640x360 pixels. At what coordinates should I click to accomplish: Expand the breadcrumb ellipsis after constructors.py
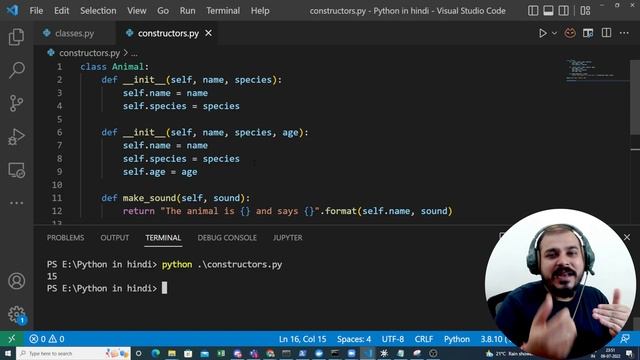click(x=134, y=53)
